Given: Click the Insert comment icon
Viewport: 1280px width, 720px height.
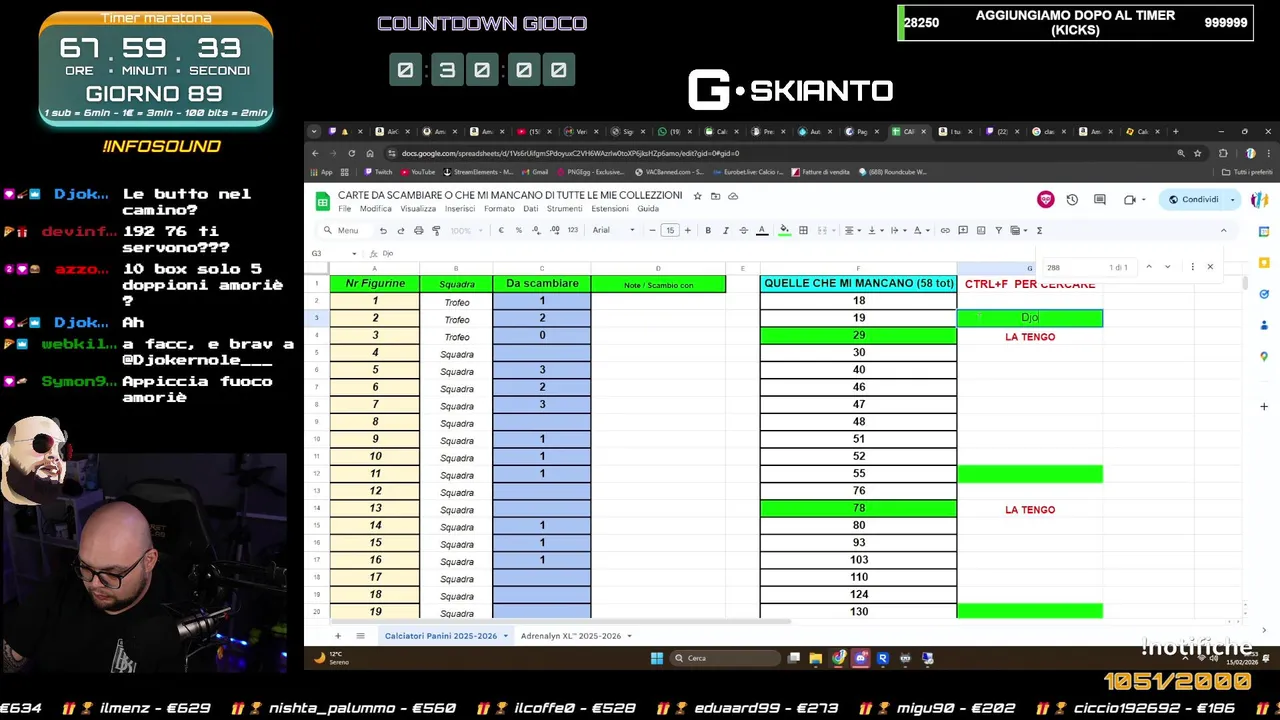Looking at the screenshot, I should click(963, 230).
